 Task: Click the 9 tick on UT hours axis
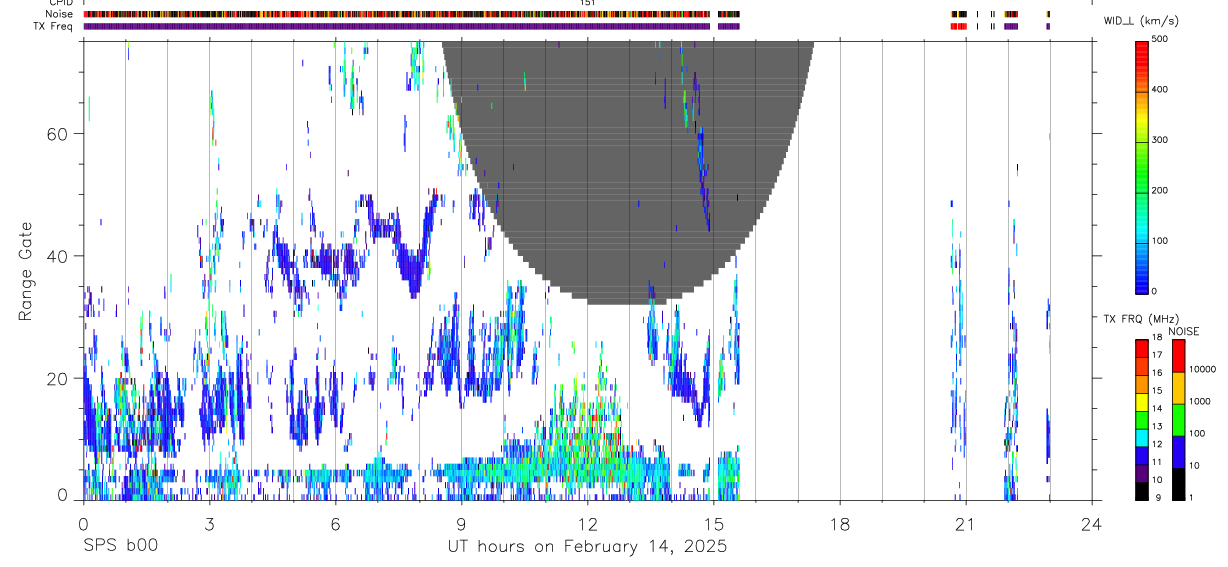pyautogui.click(x=461, y=522)
